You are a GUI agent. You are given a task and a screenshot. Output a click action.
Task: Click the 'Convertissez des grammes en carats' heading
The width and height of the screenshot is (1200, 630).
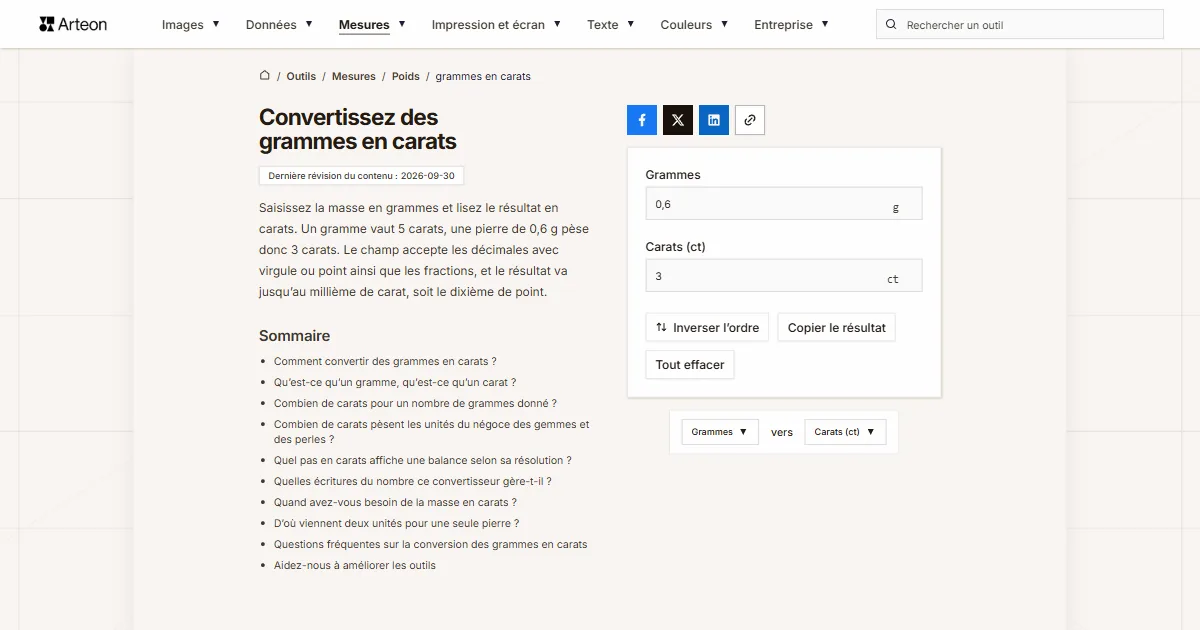[358, 129]
